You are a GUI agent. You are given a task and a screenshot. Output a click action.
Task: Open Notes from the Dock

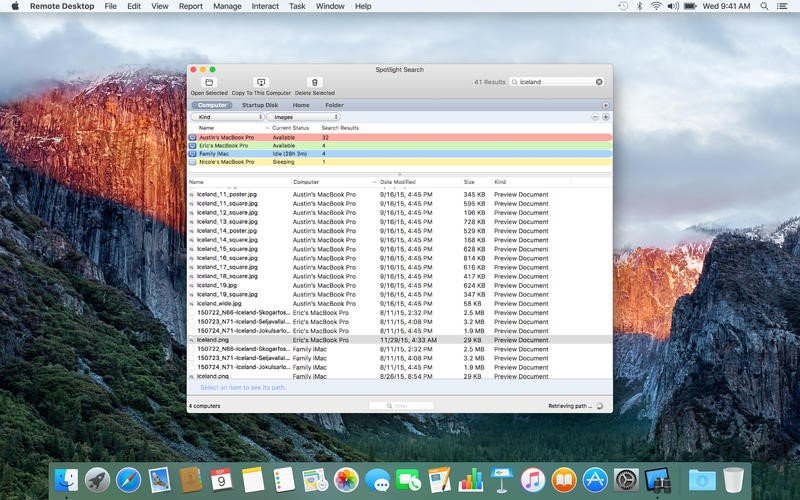pos(253,480)
